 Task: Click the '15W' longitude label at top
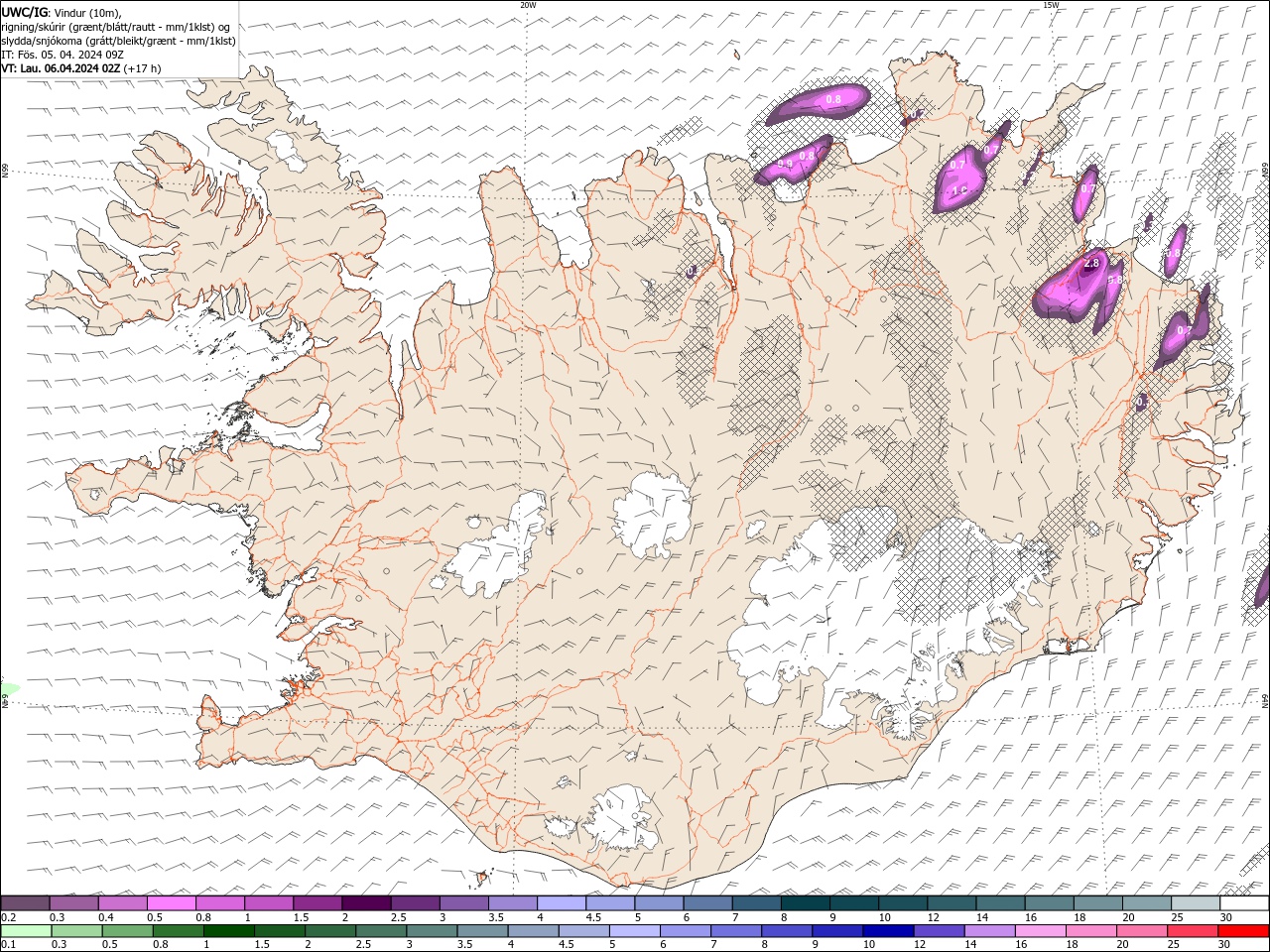click(1051, 5)
